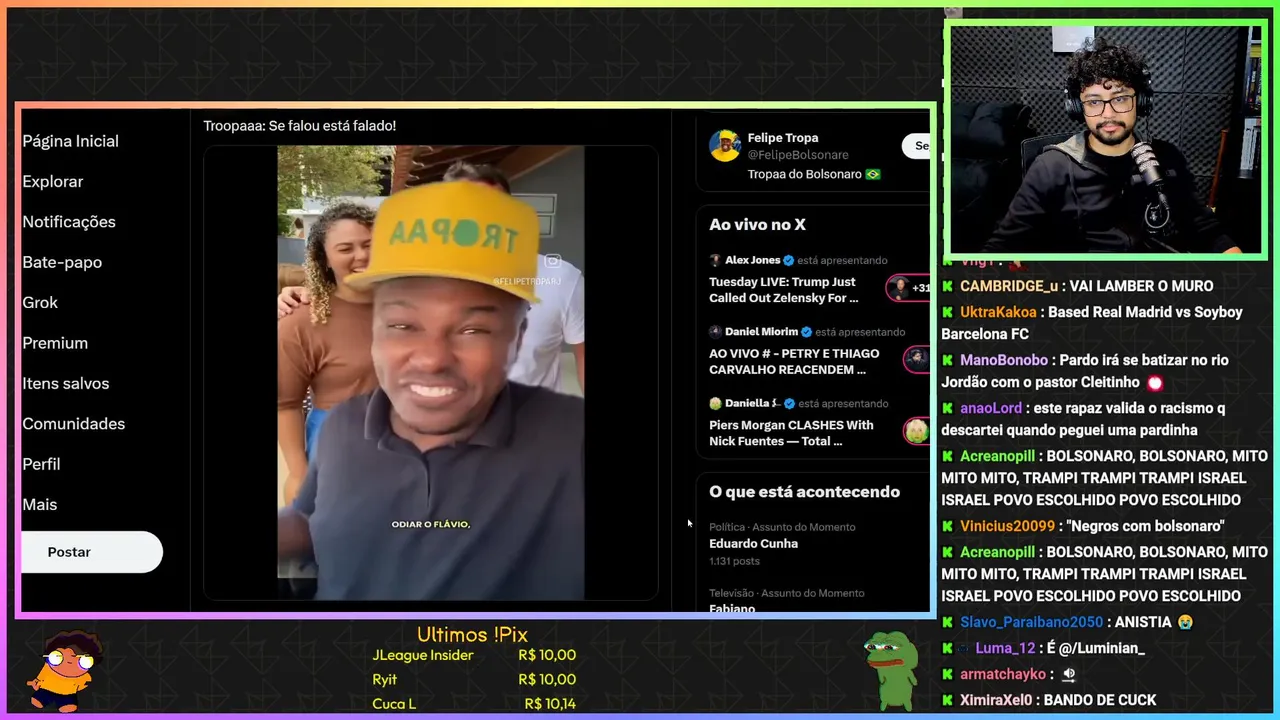This screenshot has height=720, width=1280.
Task: Open Itens salvos bookmarks
Action: [66, 383]
